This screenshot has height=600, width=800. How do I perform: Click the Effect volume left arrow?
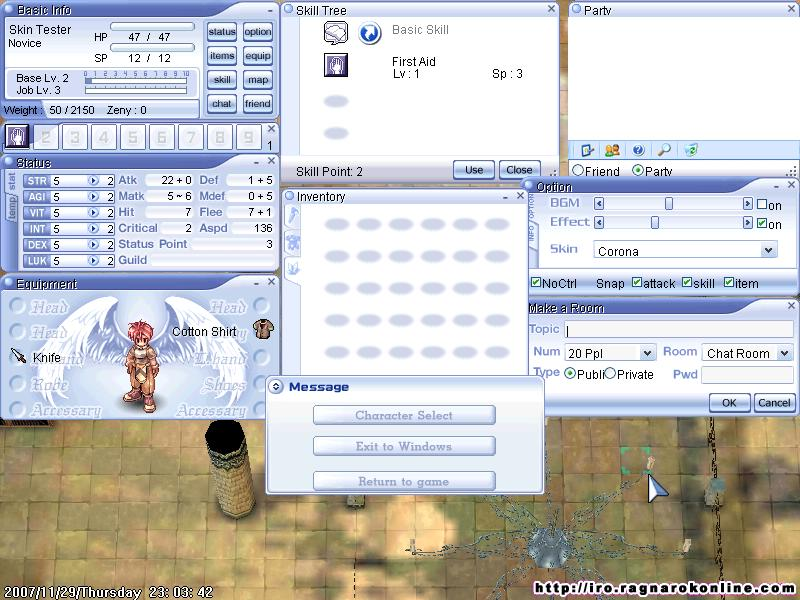(x=599, y=223)
